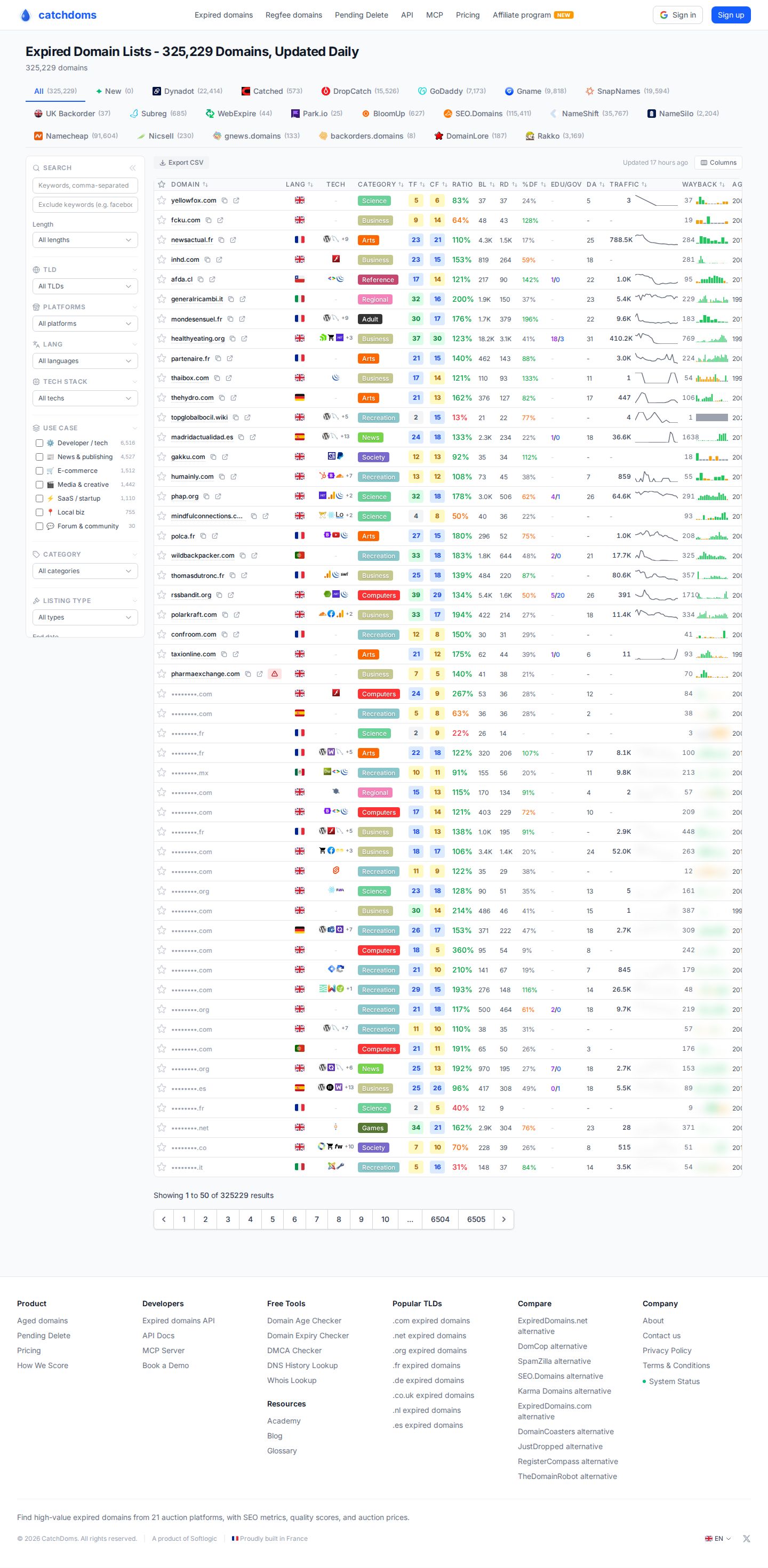The image size is (768, 1568).
Task: Click the catchdoms droplet logo
Action: point(25,15)
